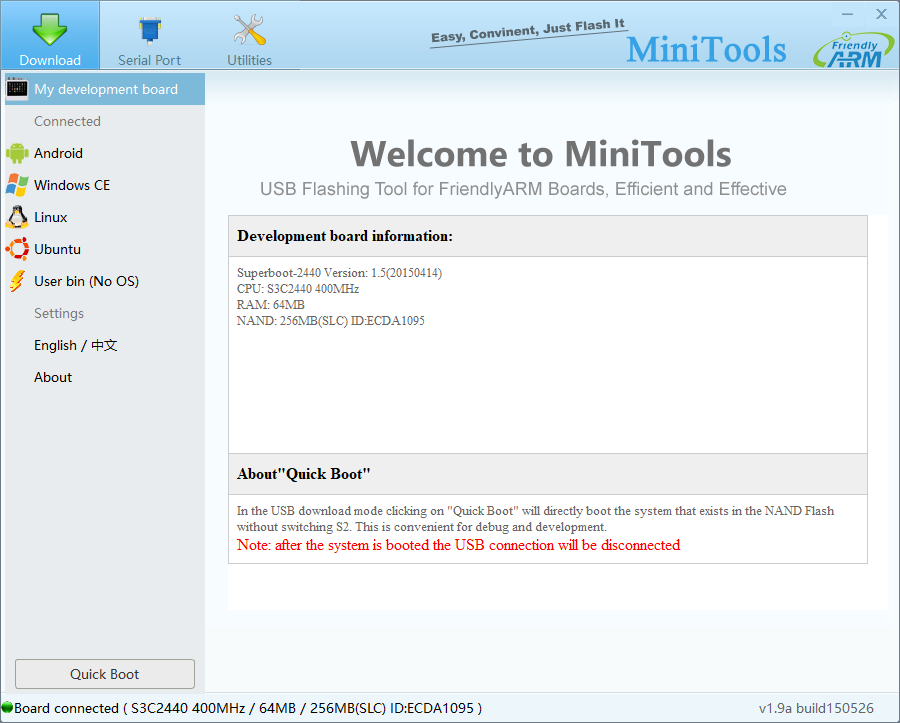Image resolution: width=900 pixels, height=723 pixels.
Task: Click the USB Flashing Tool subtitle
Action: [x=523, y=189]
